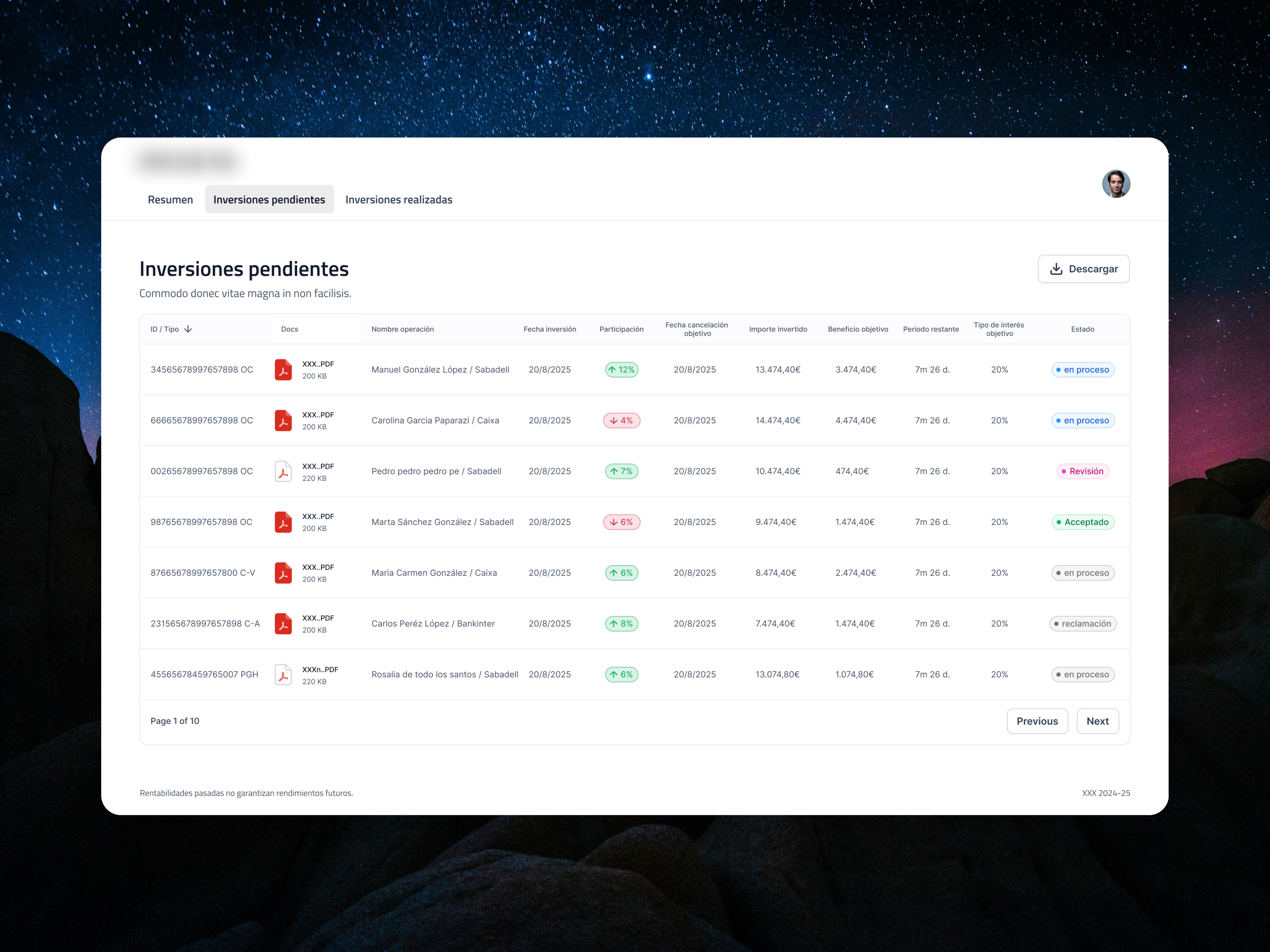Click the PDF icon for Carlos Peréz López
1270x952 pixels.
click(x=284, y=623)
